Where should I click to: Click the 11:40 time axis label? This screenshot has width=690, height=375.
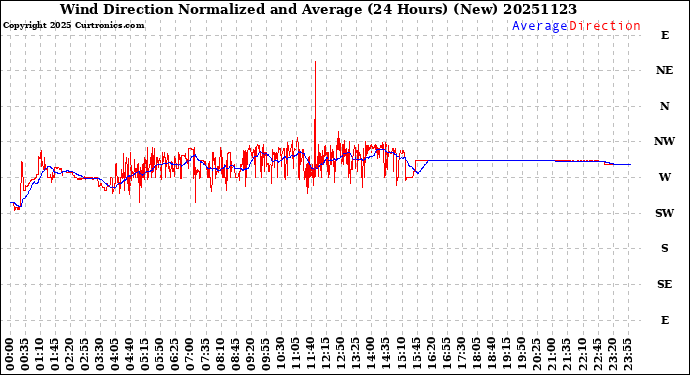click(x=311, y=354)
